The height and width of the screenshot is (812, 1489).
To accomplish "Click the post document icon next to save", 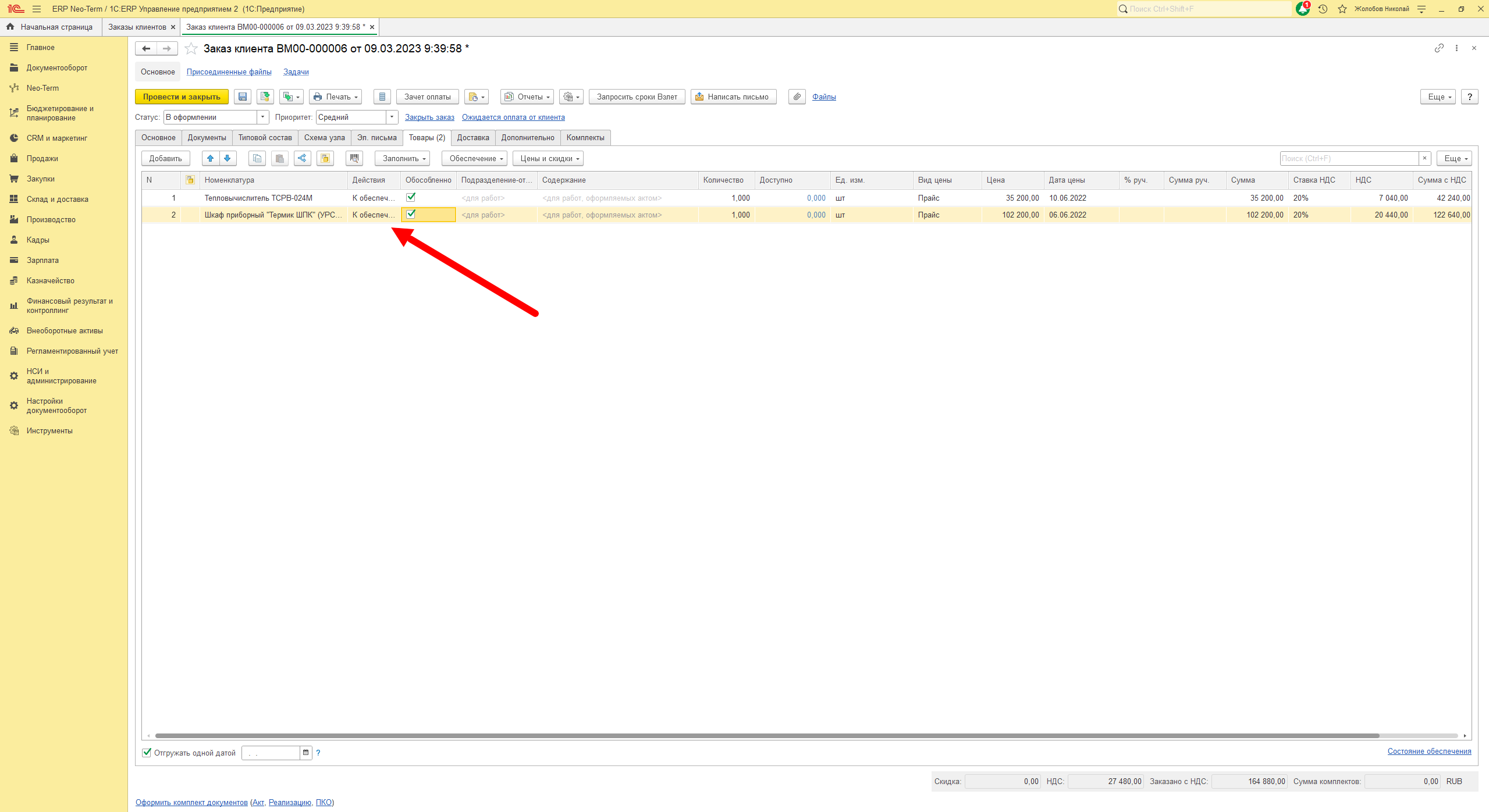I will [x=265, y=97].
